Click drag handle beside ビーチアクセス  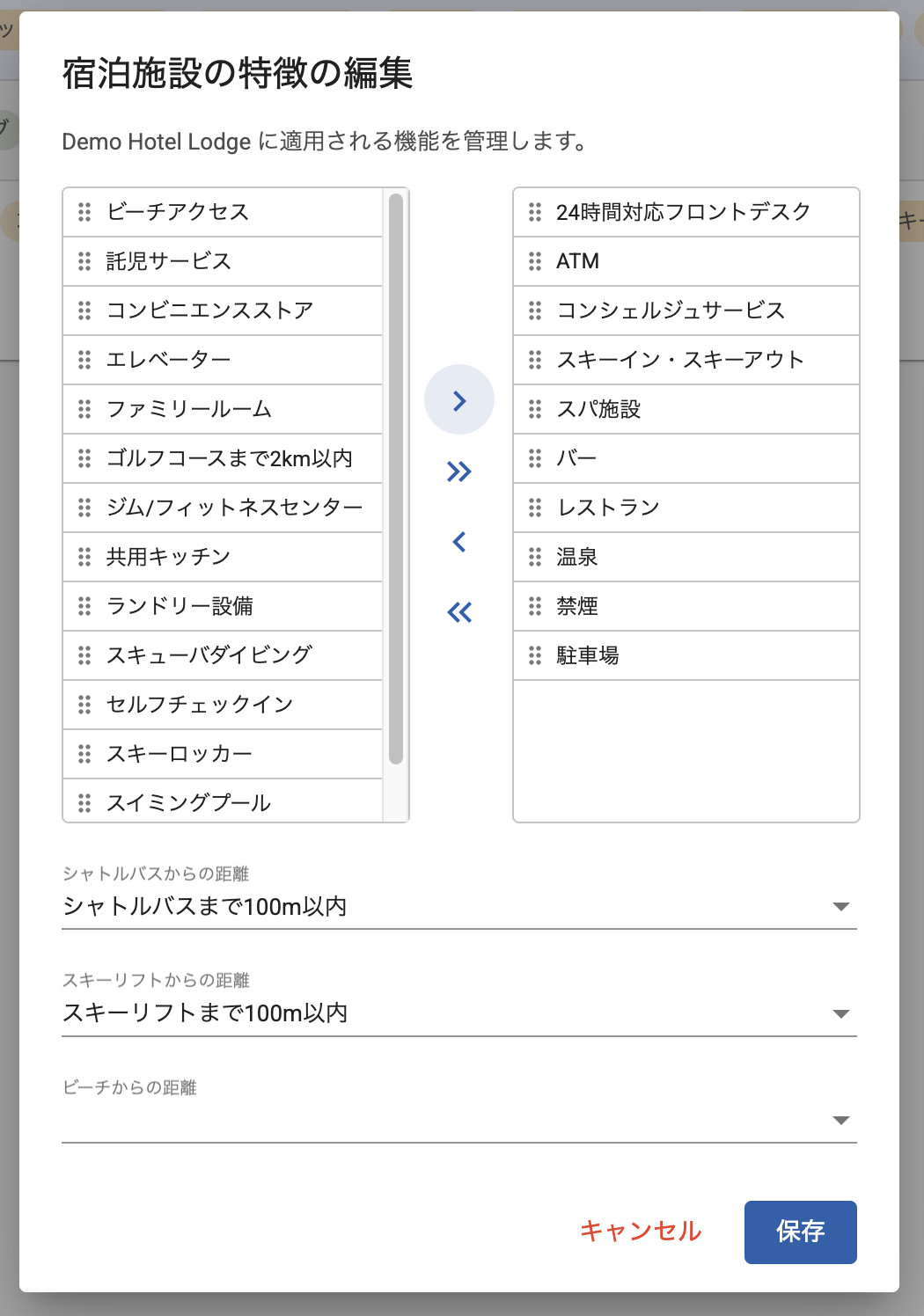pos(84,212)
